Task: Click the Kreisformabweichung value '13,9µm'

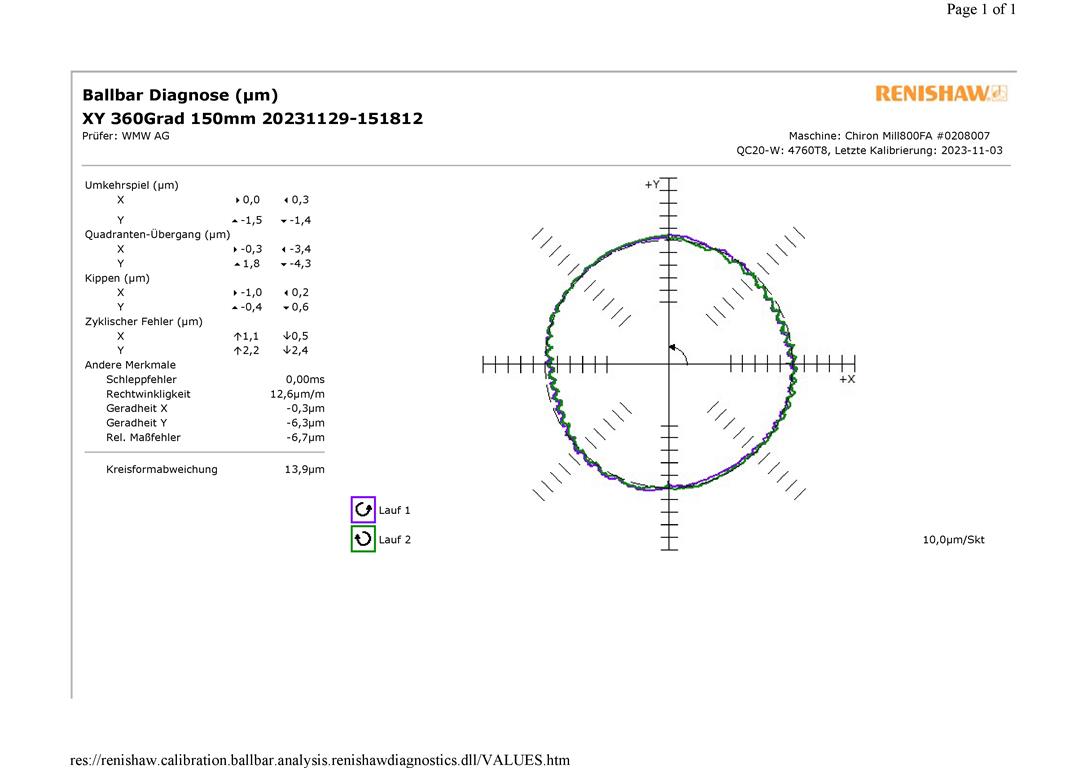Action: point(304,470)
